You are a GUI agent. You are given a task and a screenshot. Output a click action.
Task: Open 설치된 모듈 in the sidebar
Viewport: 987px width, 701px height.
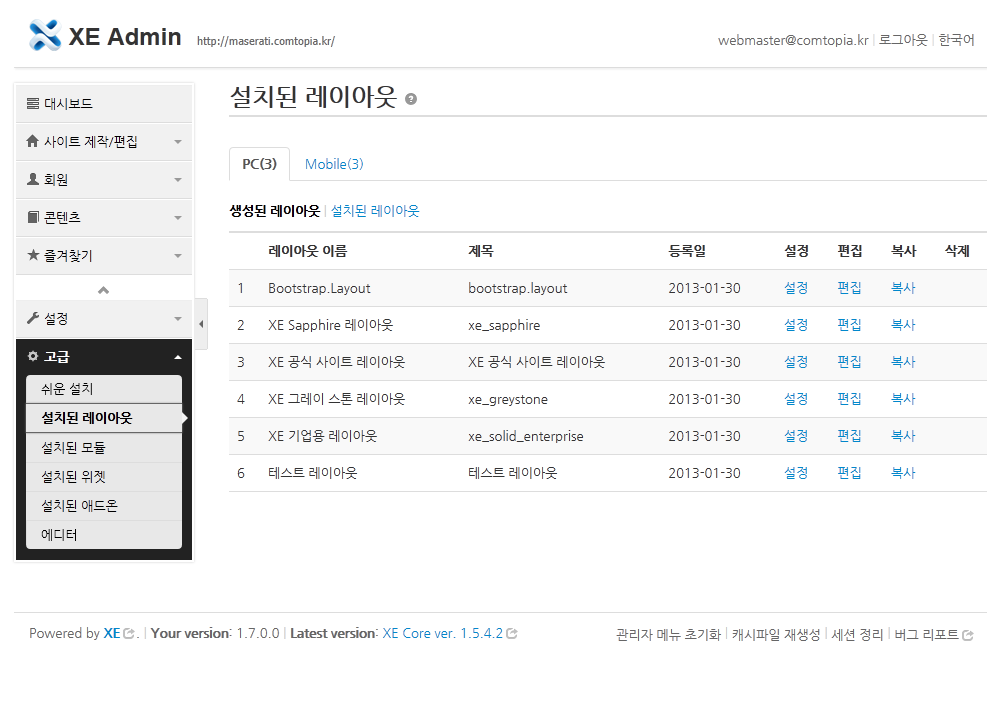(104, 448)
